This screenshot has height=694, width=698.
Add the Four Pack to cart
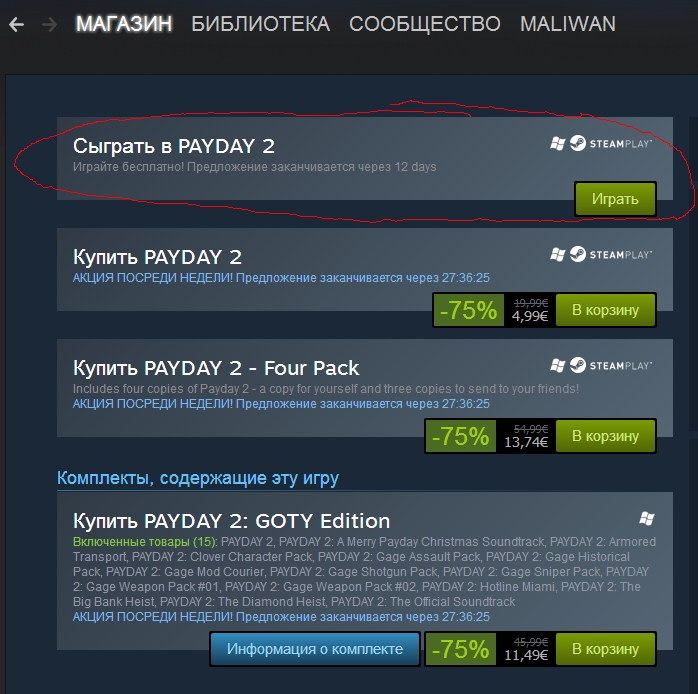click(605, 436)
